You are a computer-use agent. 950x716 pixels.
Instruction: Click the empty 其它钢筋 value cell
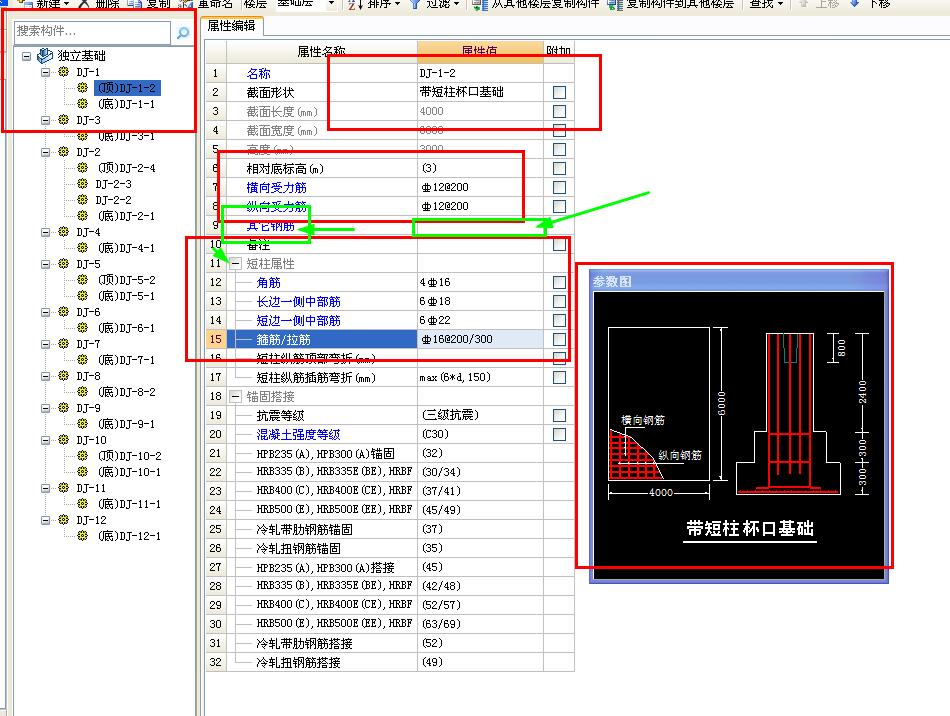tap(480, 226)
